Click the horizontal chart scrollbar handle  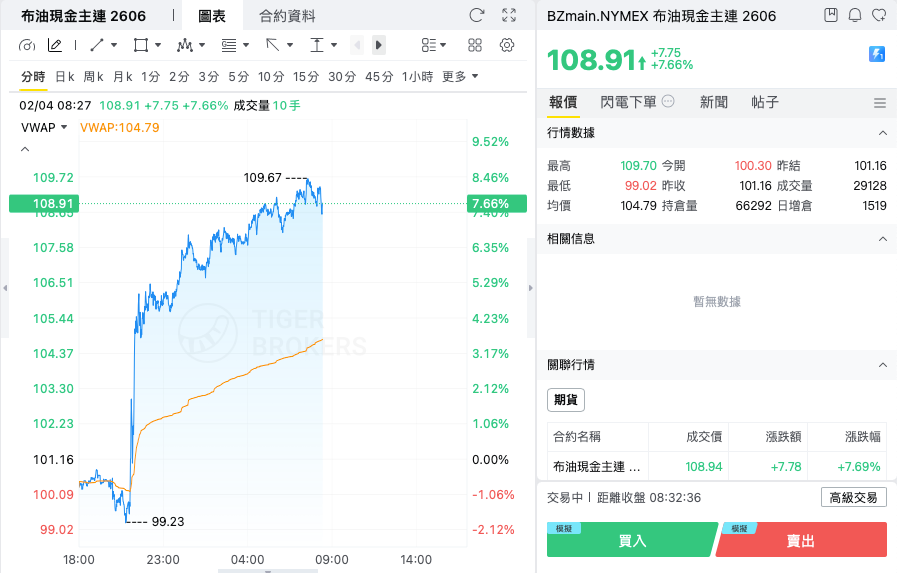tap(268, 571)
